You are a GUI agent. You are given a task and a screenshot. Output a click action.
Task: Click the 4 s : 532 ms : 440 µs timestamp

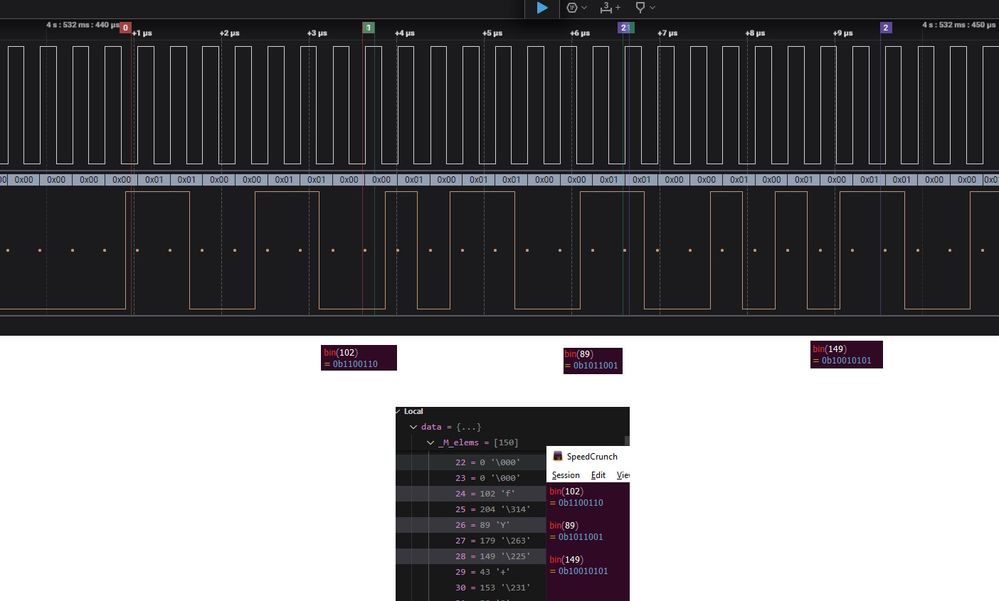coord(82,25)
